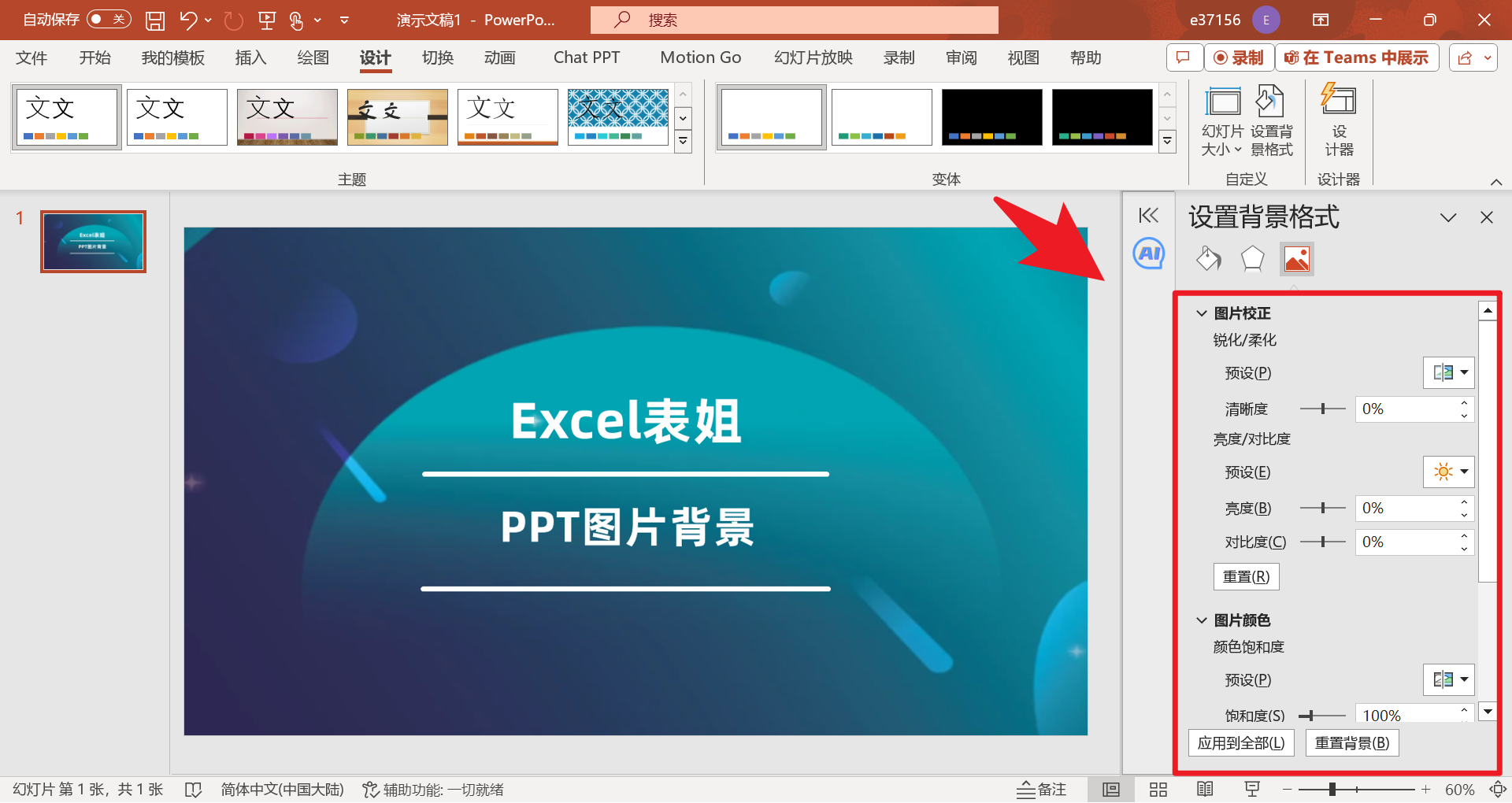Click 应用到全部(L) button
This screenshot has width=1512, height=803.
click(x=1241, y=742)
